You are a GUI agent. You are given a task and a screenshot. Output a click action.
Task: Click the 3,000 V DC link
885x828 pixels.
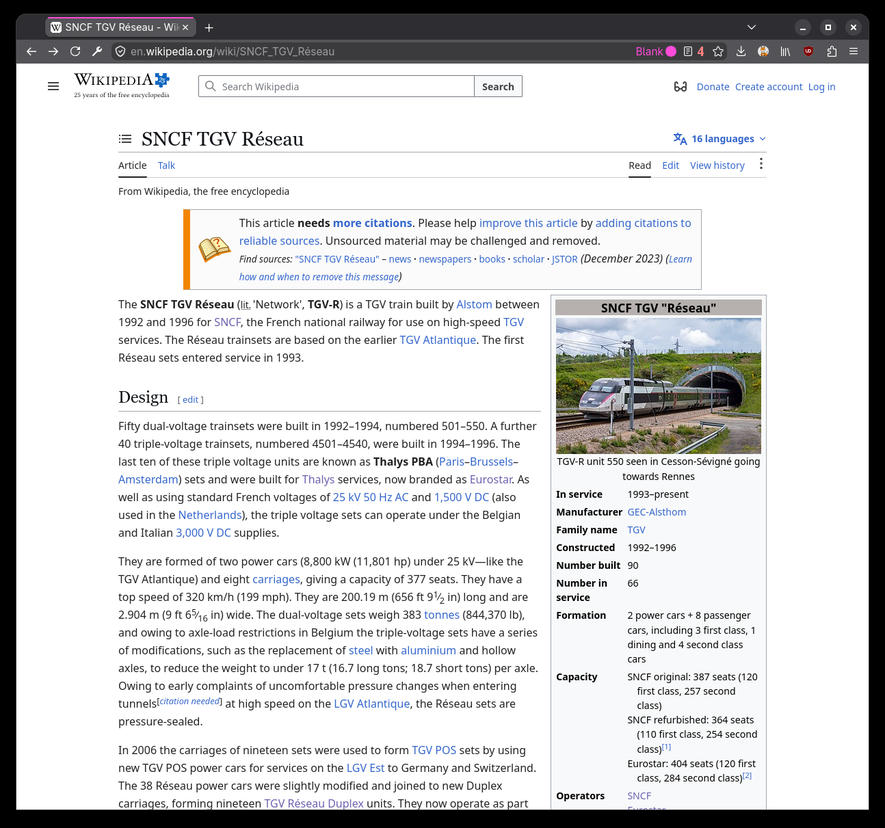coord(203,533)
